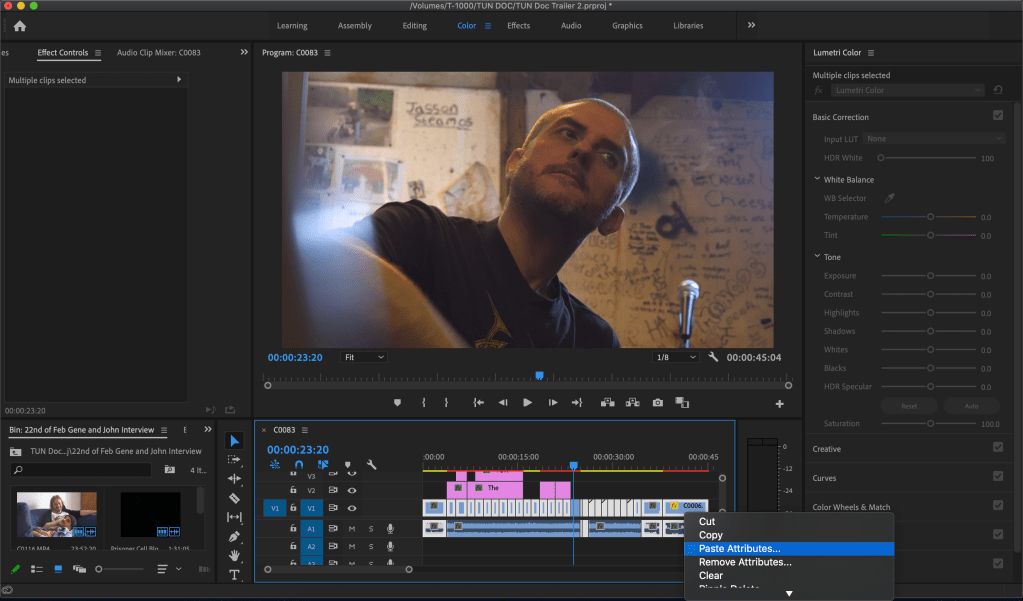Image resolution: width=1023 pixels, height=601 pixels.
Task: Open the Fit zoom level dropdown
Action: coord(364,357)
